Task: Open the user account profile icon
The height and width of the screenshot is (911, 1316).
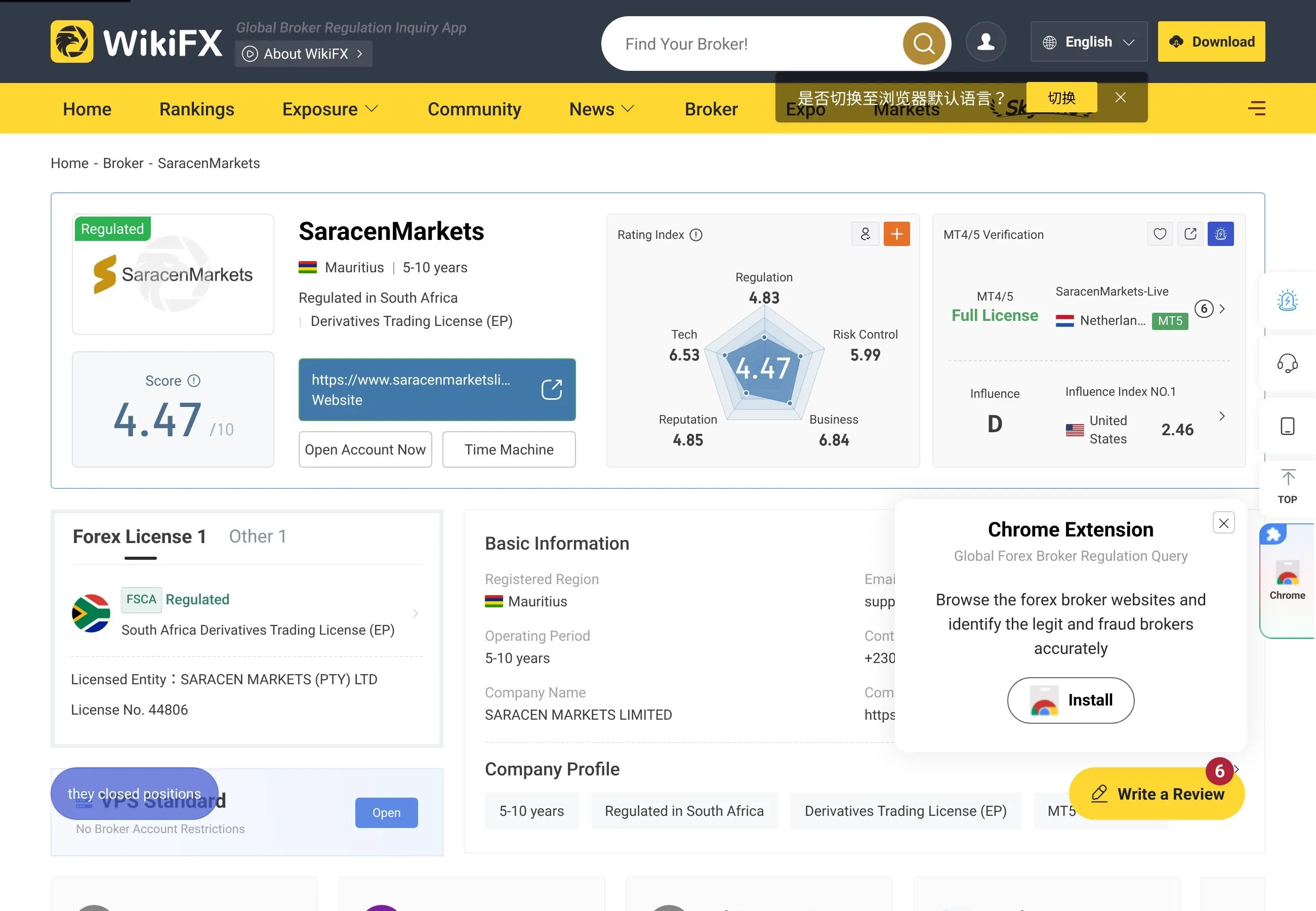Action: pos(985,42)
